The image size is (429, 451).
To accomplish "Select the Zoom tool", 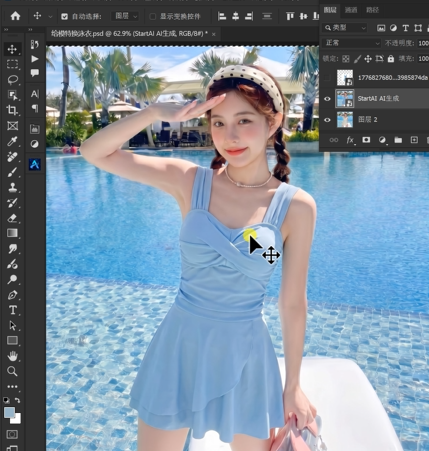I will 12,371.
